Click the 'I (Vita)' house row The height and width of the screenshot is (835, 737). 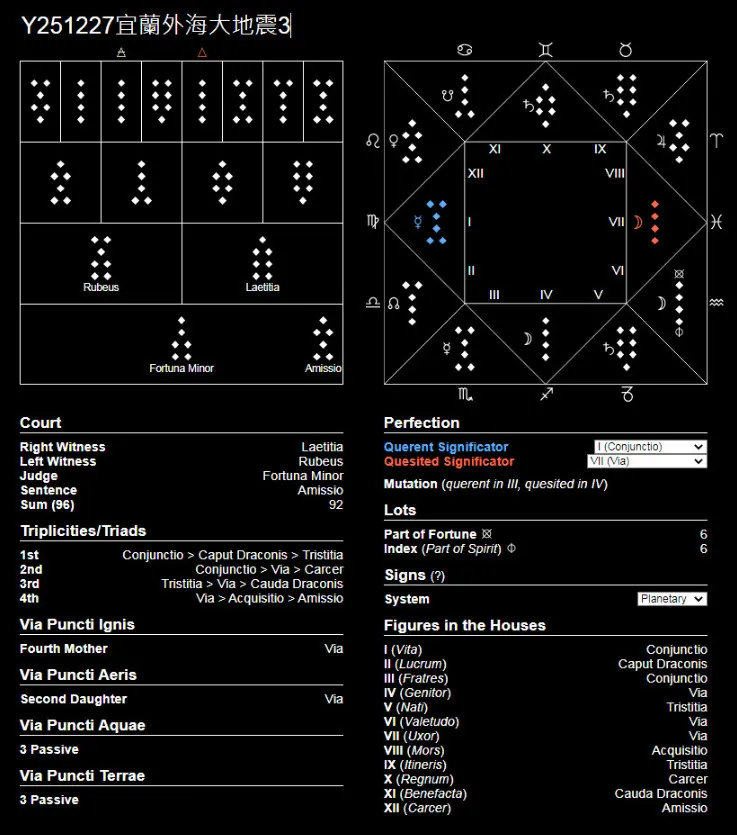click(545, 650)
